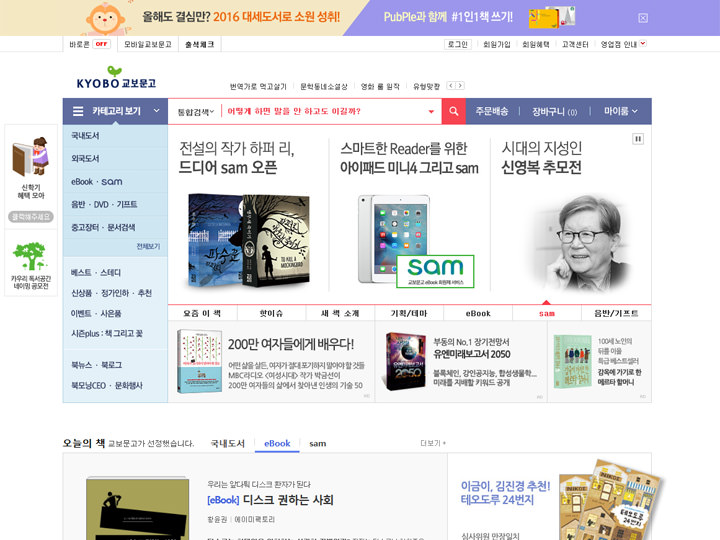This screenshot has height=540, width=720.
Task: Open 북모닝CEO · 문화행사 menu item
Action: 107,386
